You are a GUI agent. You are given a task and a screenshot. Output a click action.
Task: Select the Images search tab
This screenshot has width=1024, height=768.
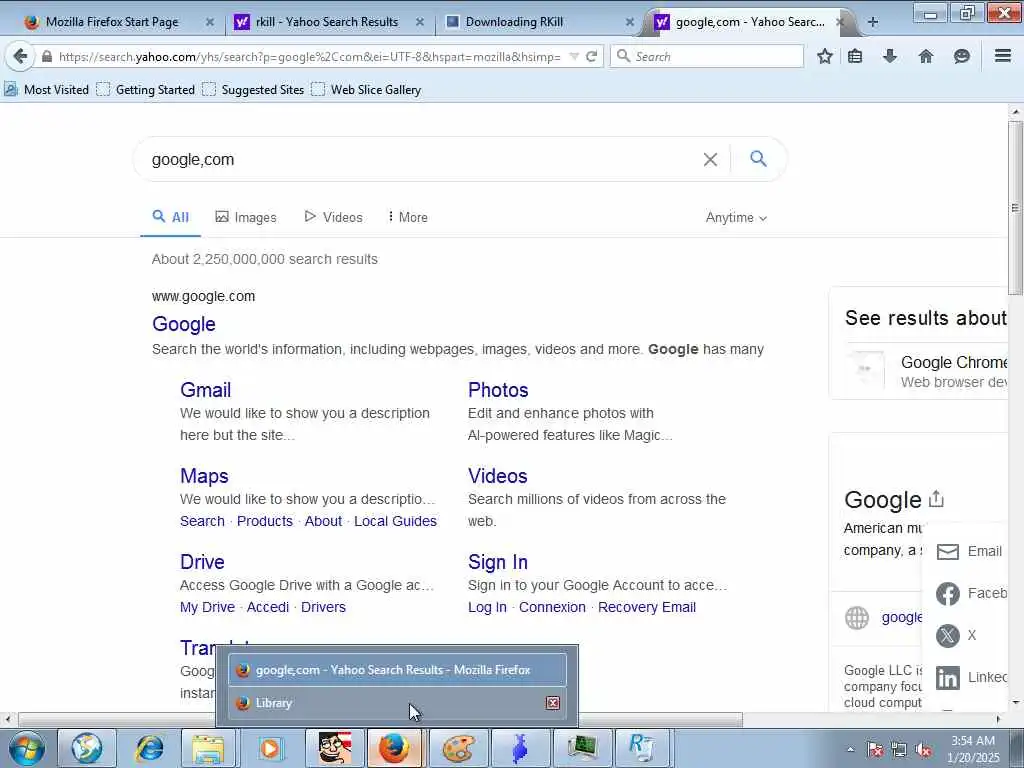246,217
